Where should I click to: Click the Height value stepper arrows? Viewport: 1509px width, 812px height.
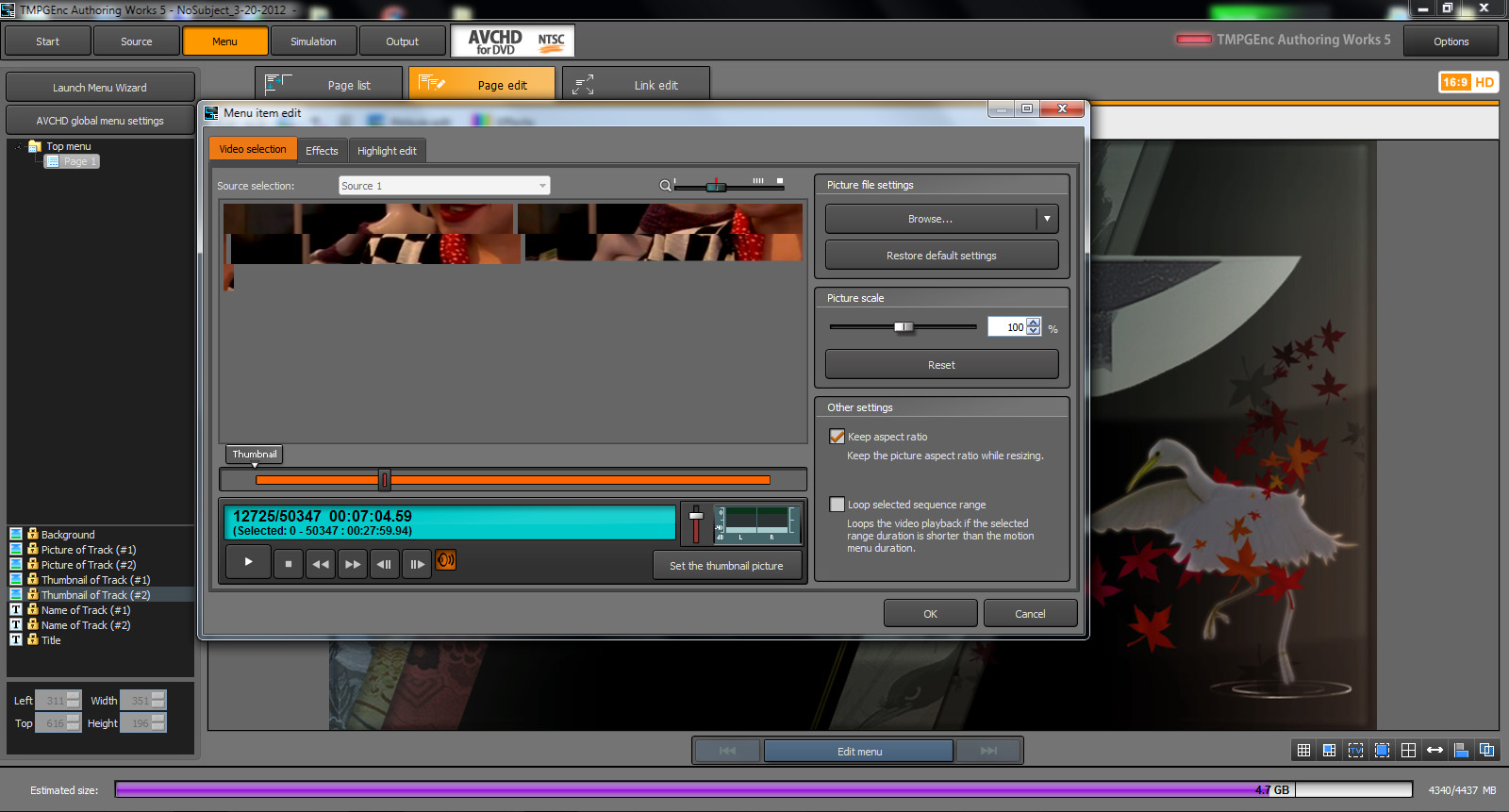(158, 723)
